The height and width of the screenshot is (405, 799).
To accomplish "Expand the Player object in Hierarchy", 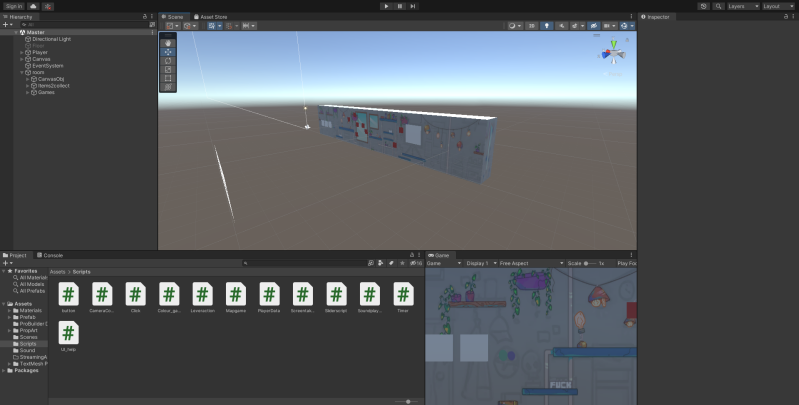I will click(22, 52).
